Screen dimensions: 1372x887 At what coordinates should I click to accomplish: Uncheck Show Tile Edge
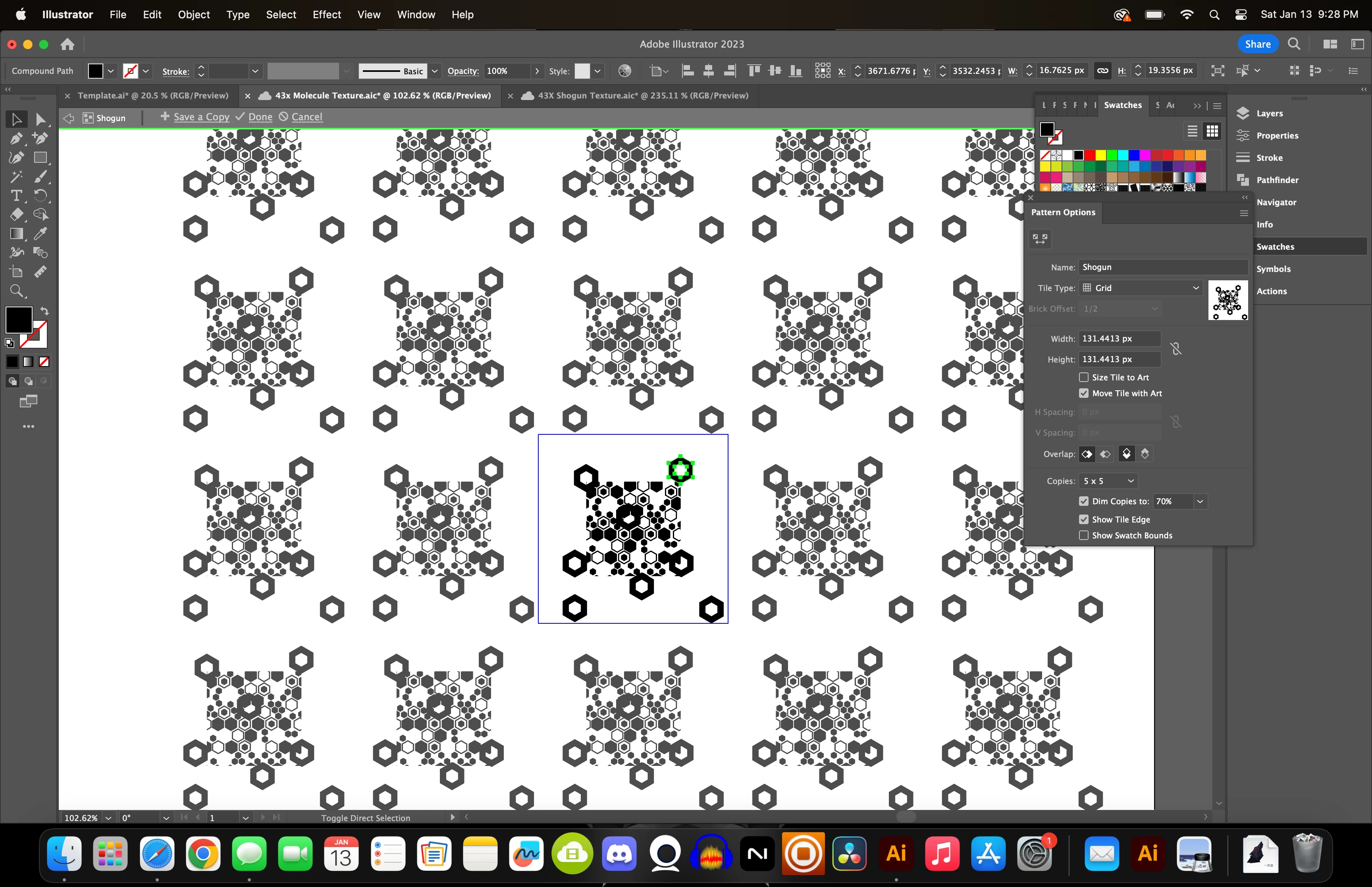(x=1083, y=519)
